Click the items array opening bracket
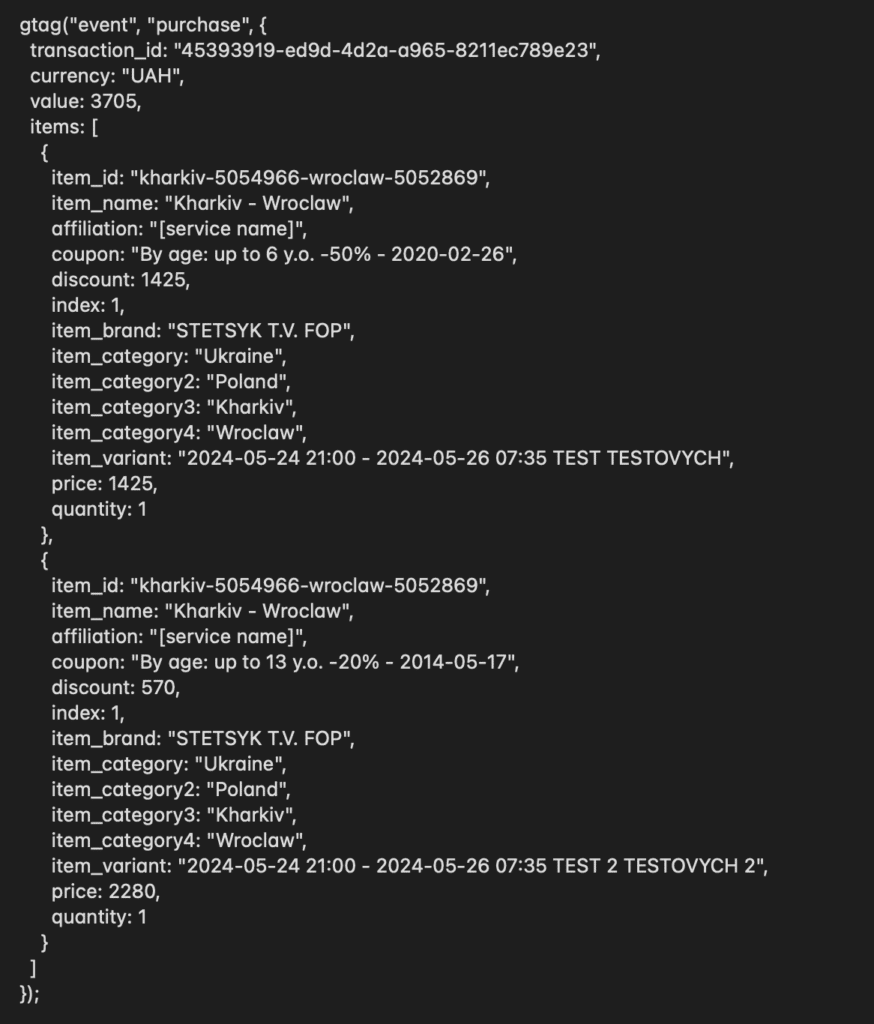Viewport: 874px width, 1024px height. click(95, 127)
